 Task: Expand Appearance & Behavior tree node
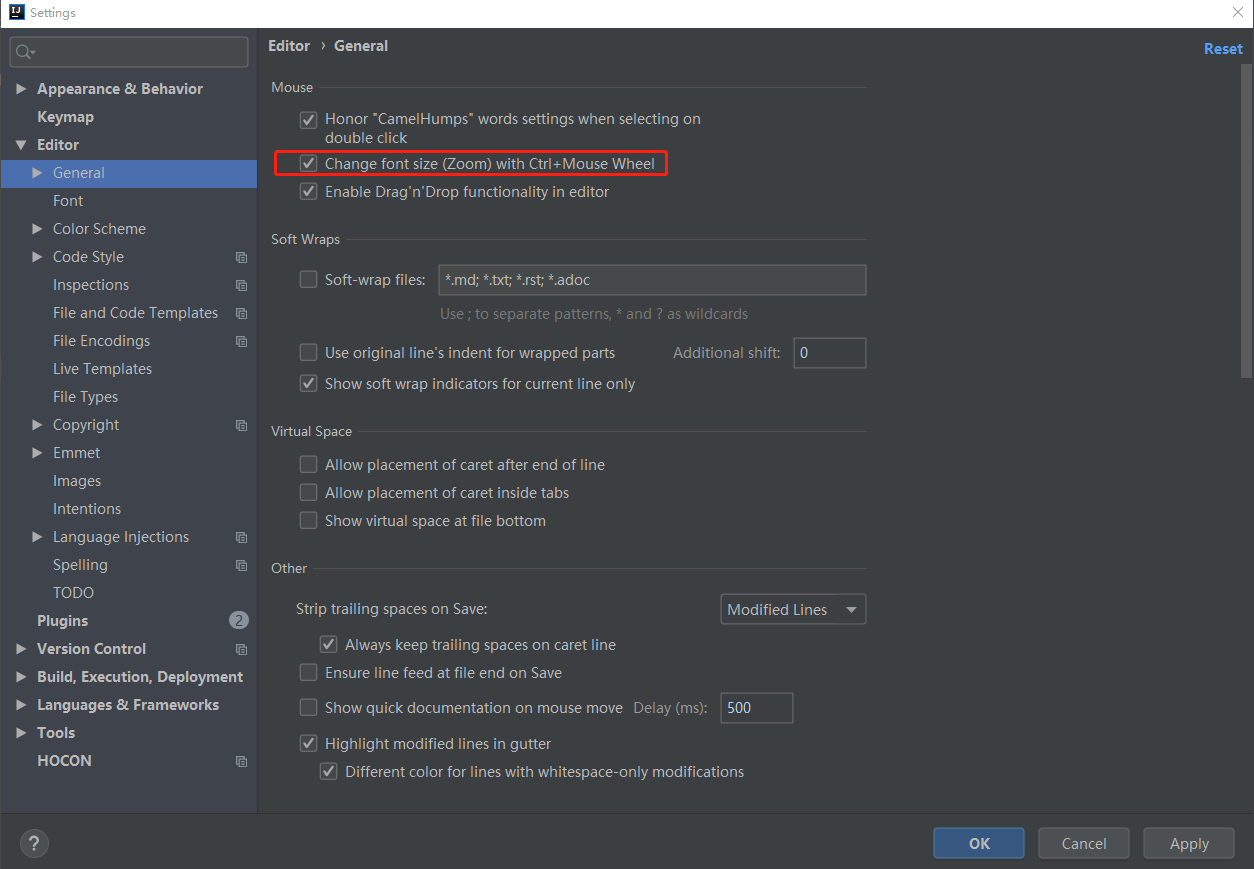coord(21,89)
